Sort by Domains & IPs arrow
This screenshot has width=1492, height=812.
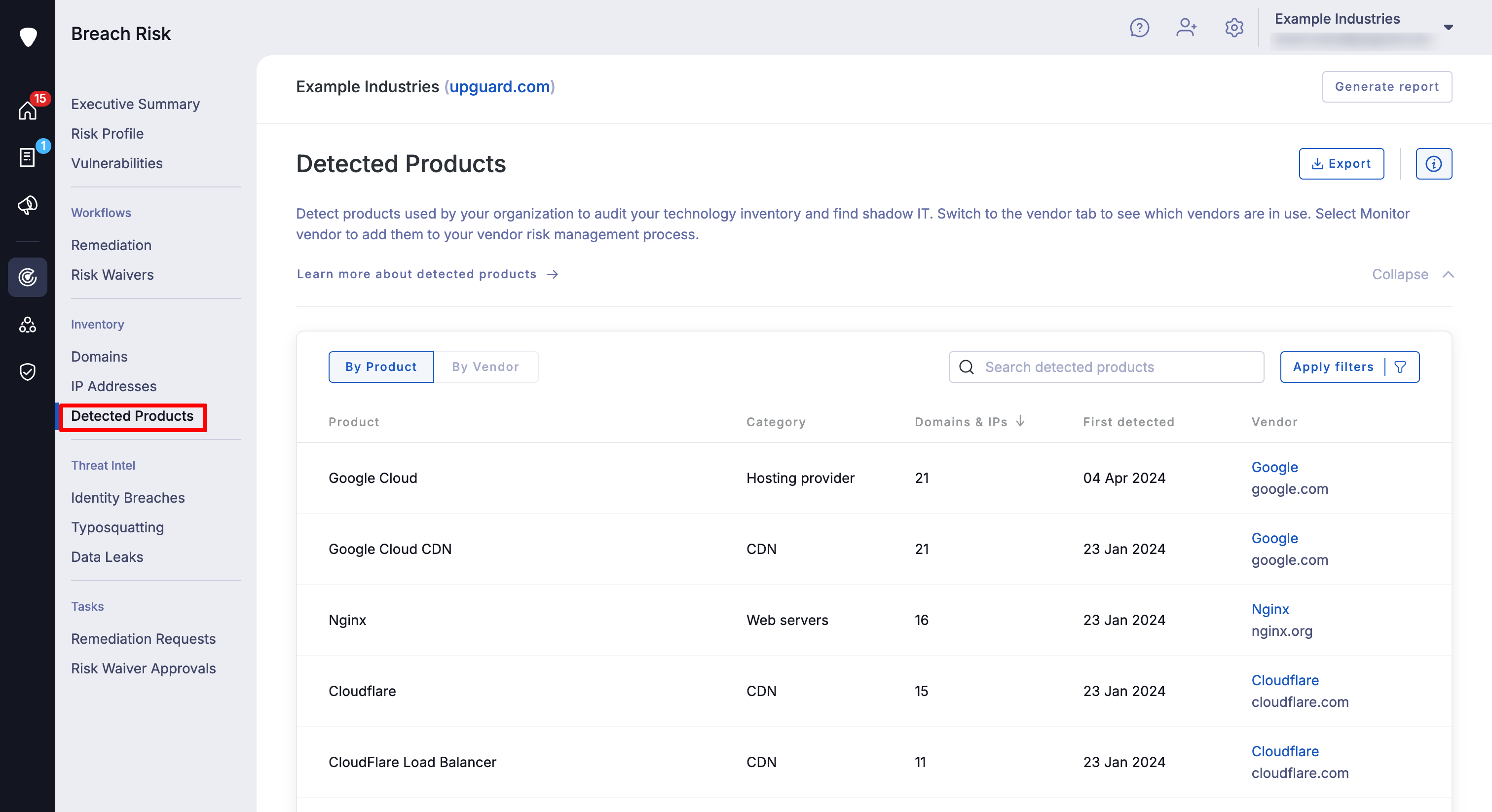point(1020,422)
